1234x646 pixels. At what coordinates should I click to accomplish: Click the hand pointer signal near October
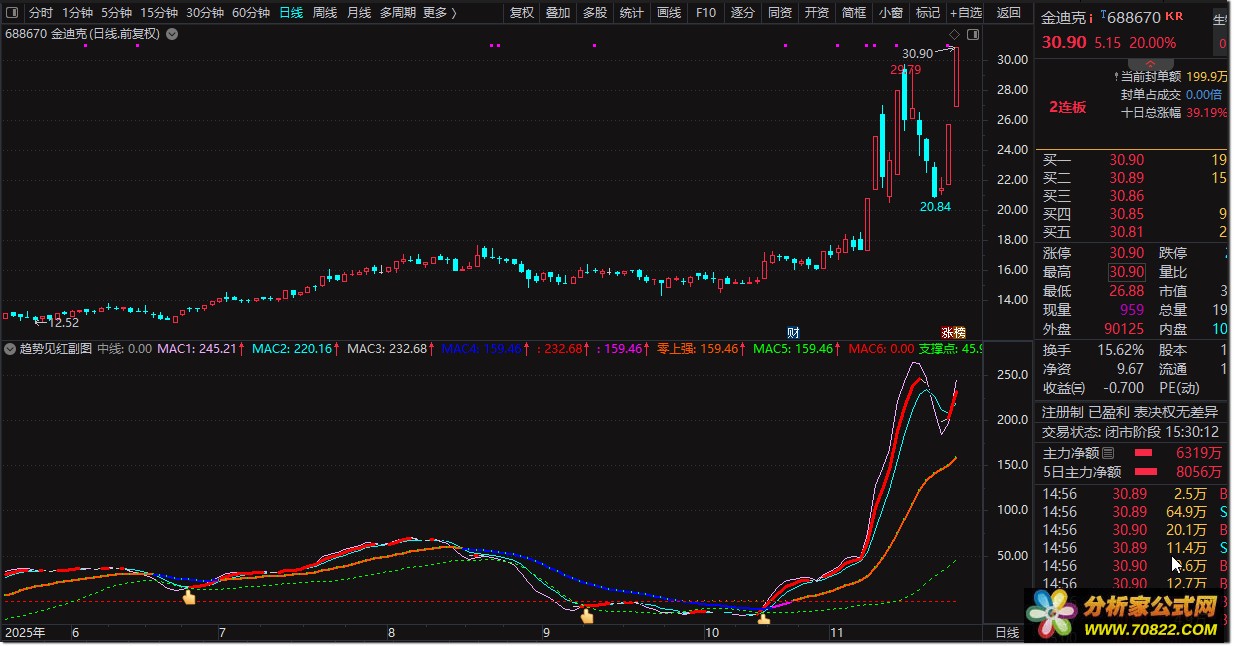(764, 619)
